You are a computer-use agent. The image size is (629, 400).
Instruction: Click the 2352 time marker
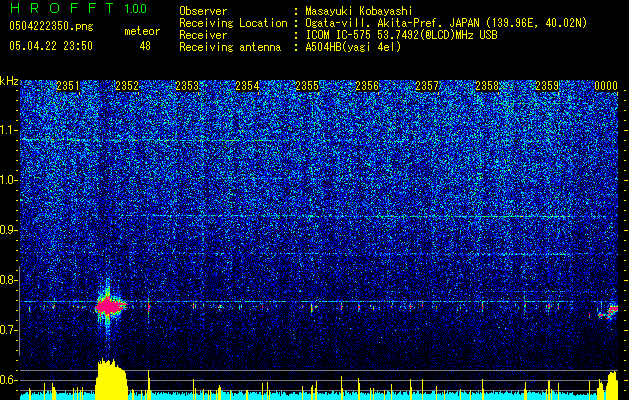127,86
